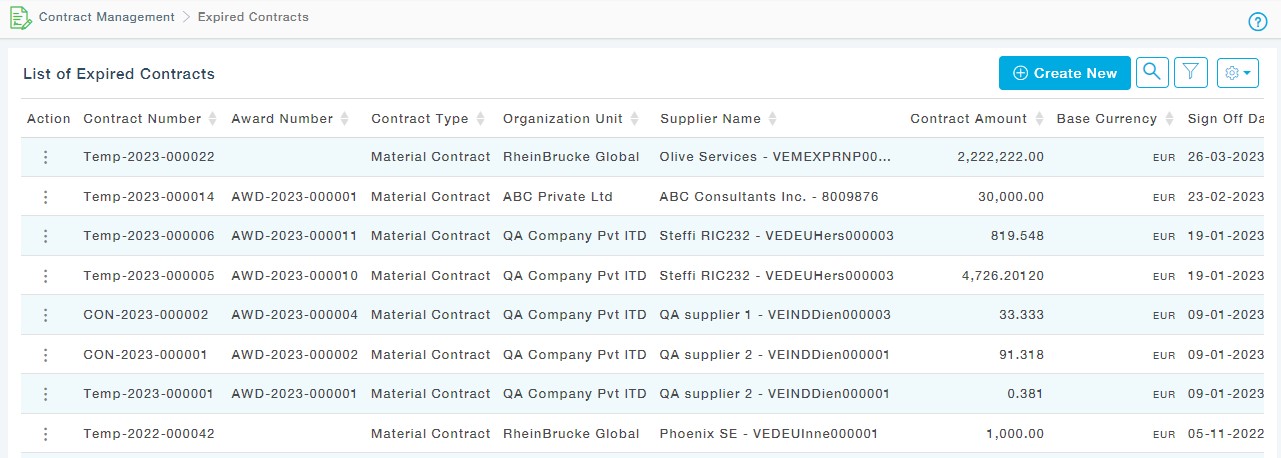This screenshot has height=458, width=1281.
Task: Open action menu for Temp-2023-000014
Action: (x=45, y=197)
